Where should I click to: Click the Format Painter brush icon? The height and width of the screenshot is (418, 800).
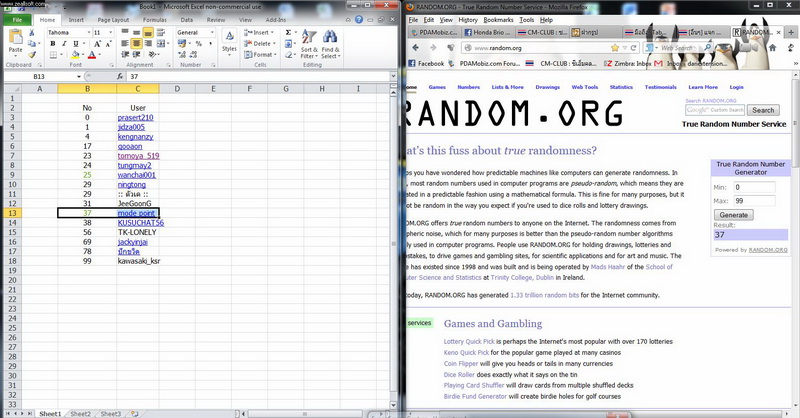[32, 55]
